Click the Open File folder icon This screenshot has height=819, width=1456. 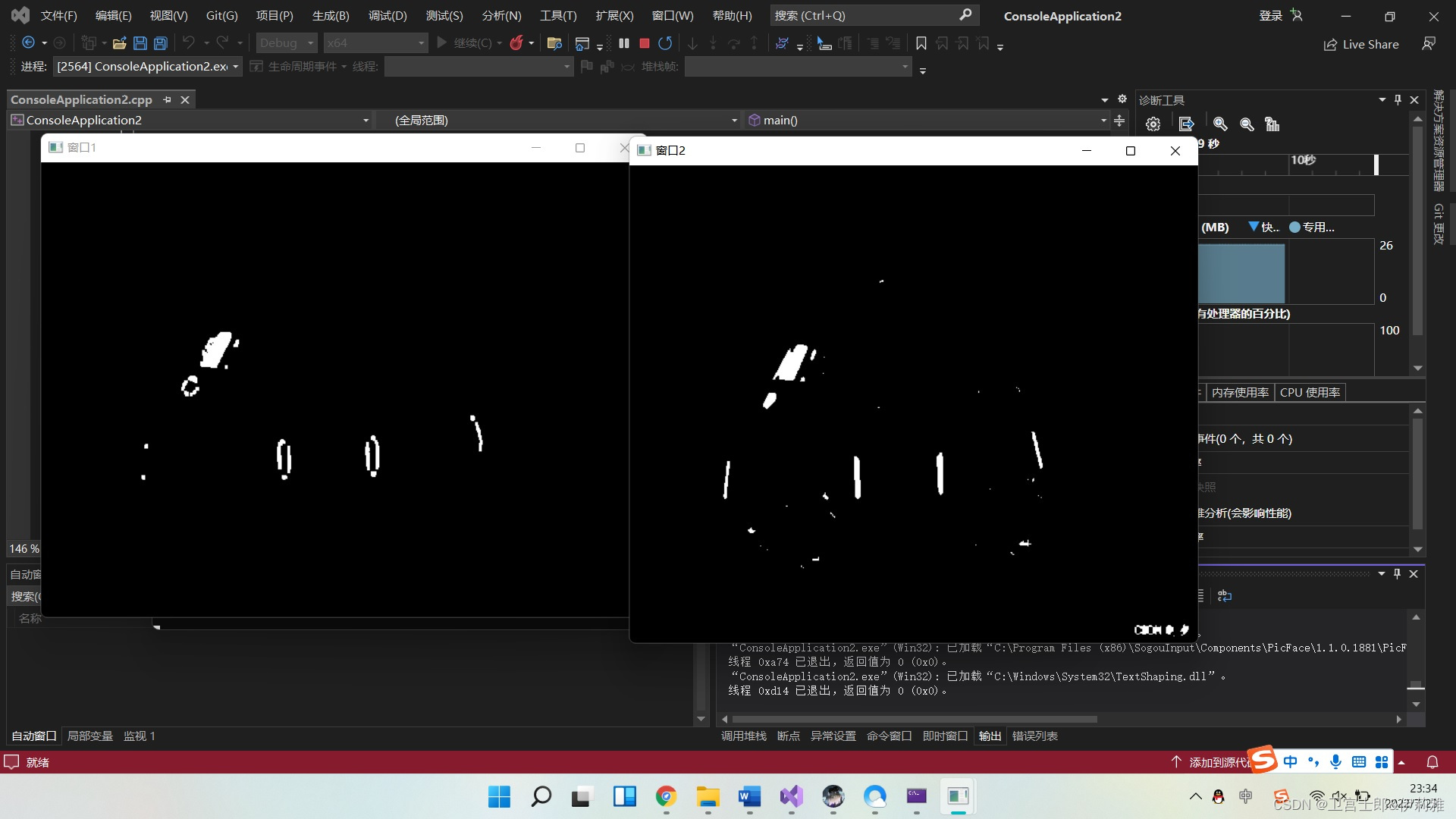point(119,43)
